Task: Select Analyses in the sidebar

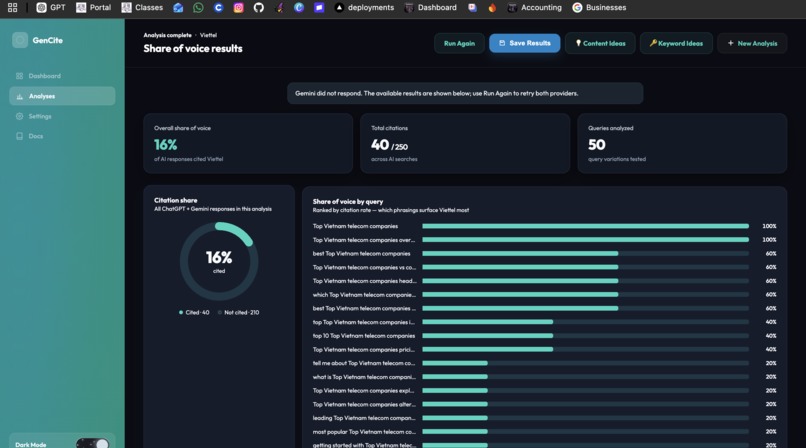Action: 62,96
